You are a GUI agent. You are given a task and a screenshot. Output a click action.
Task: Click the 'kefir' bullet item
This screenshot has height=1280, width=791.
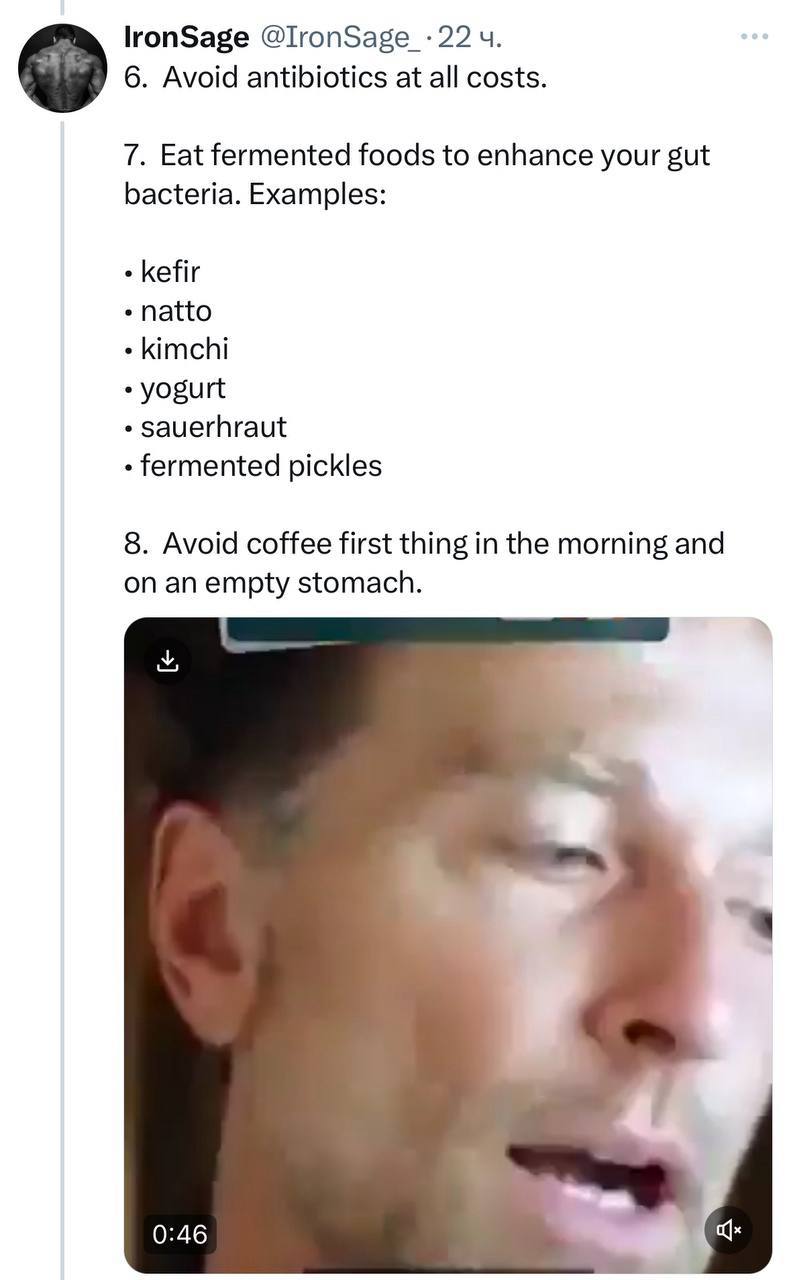(x=170, y=271)
